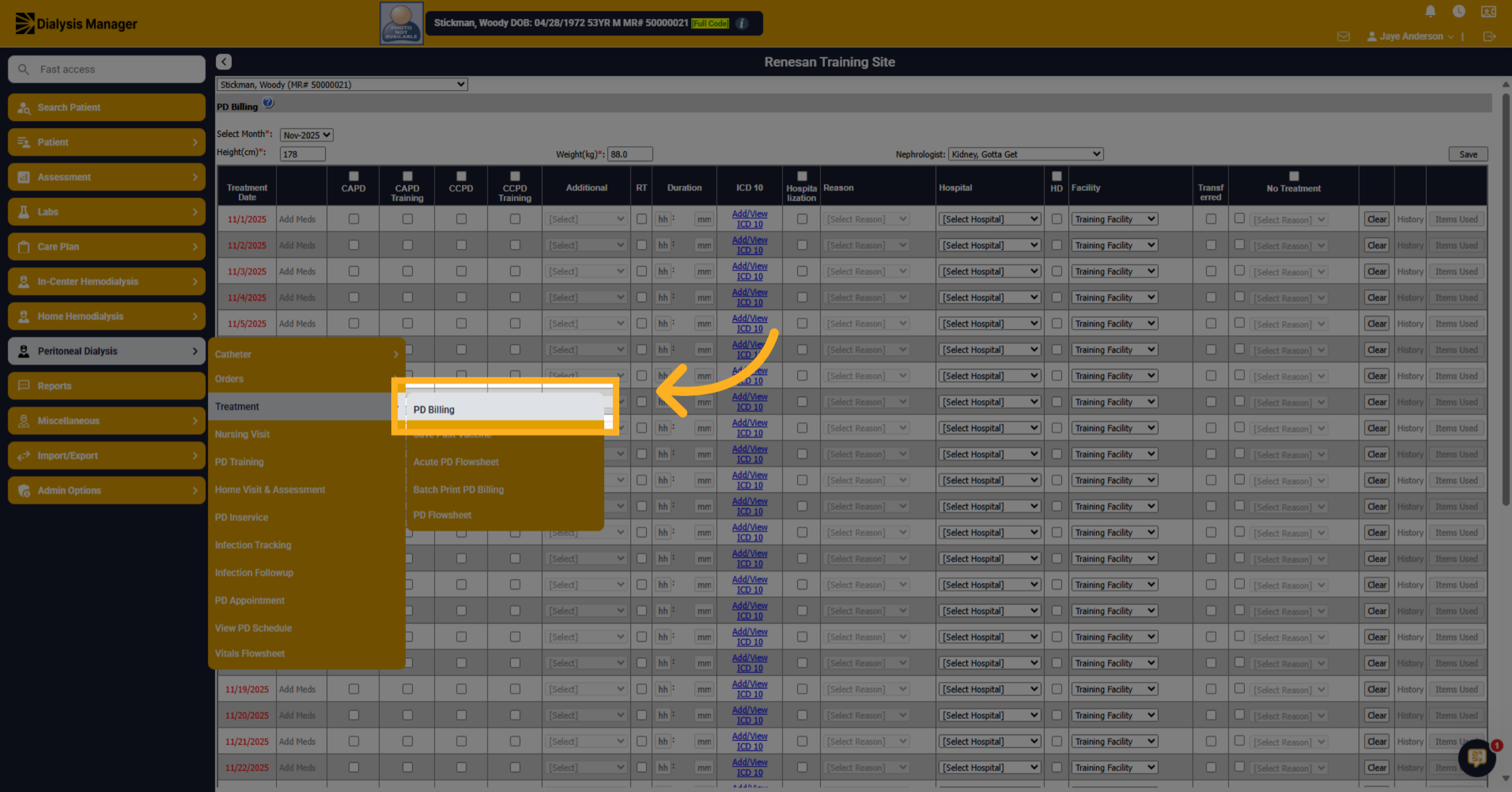Click the Dialysis Manager logo
The width and height of the screenshot is (1512, 792).
pos(76,24)
